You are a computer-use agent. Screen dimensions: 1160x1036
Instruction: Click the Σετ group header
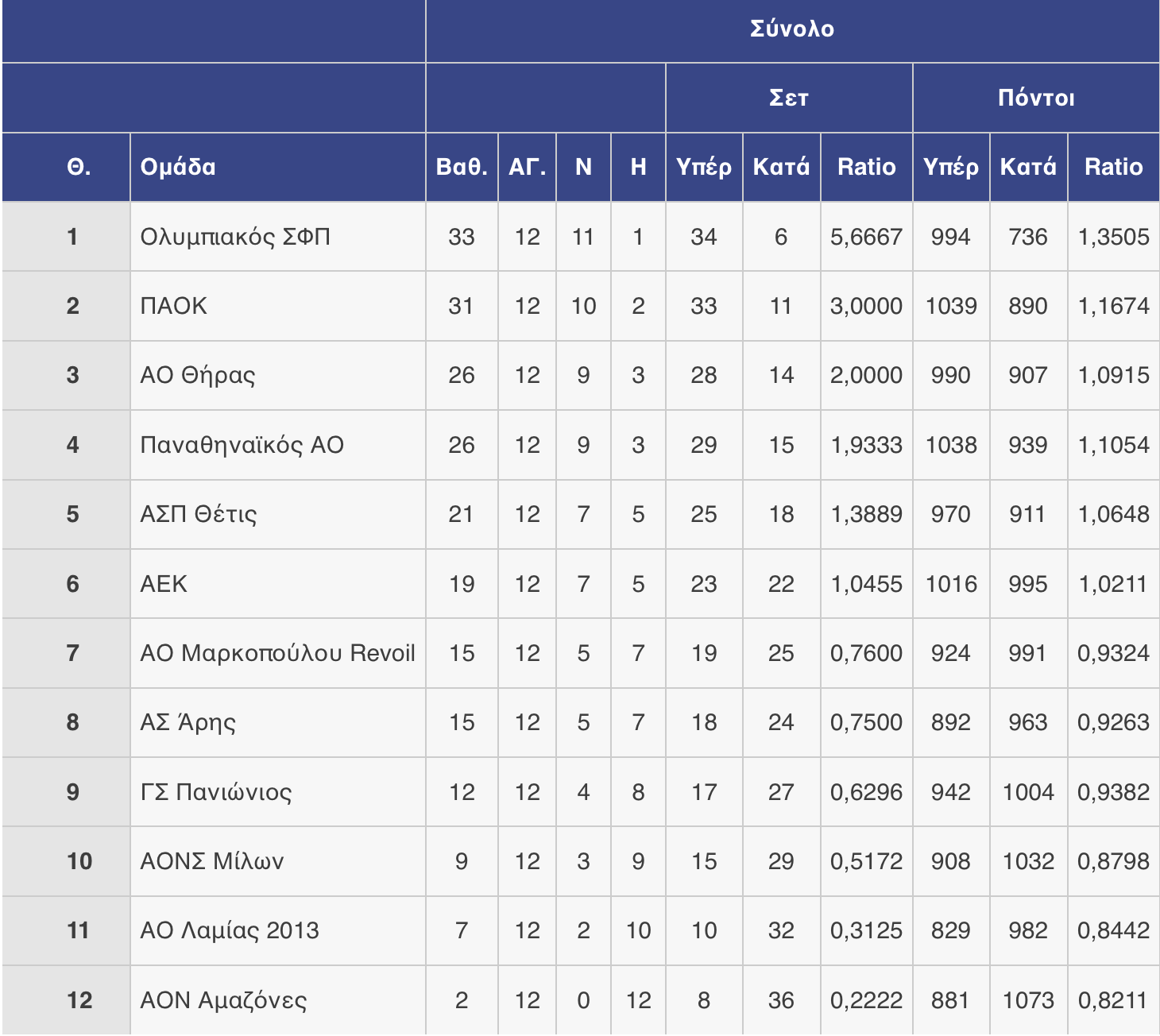point(789,98)
